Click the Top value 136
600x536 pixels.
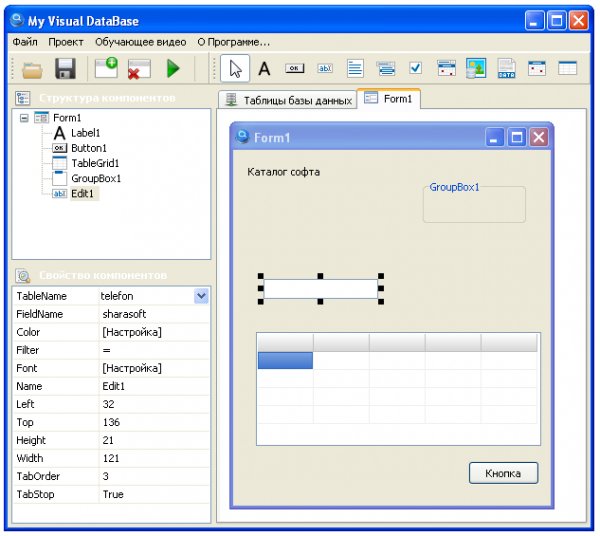111,422
